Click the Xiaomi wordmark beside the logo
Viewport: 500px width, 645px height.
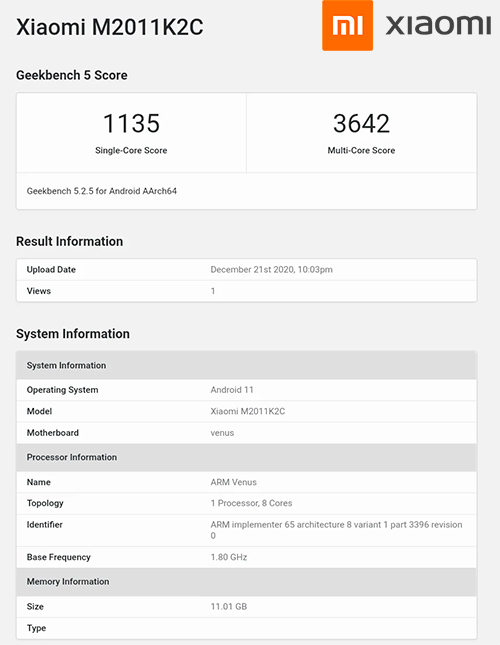(x=438, y=25)
